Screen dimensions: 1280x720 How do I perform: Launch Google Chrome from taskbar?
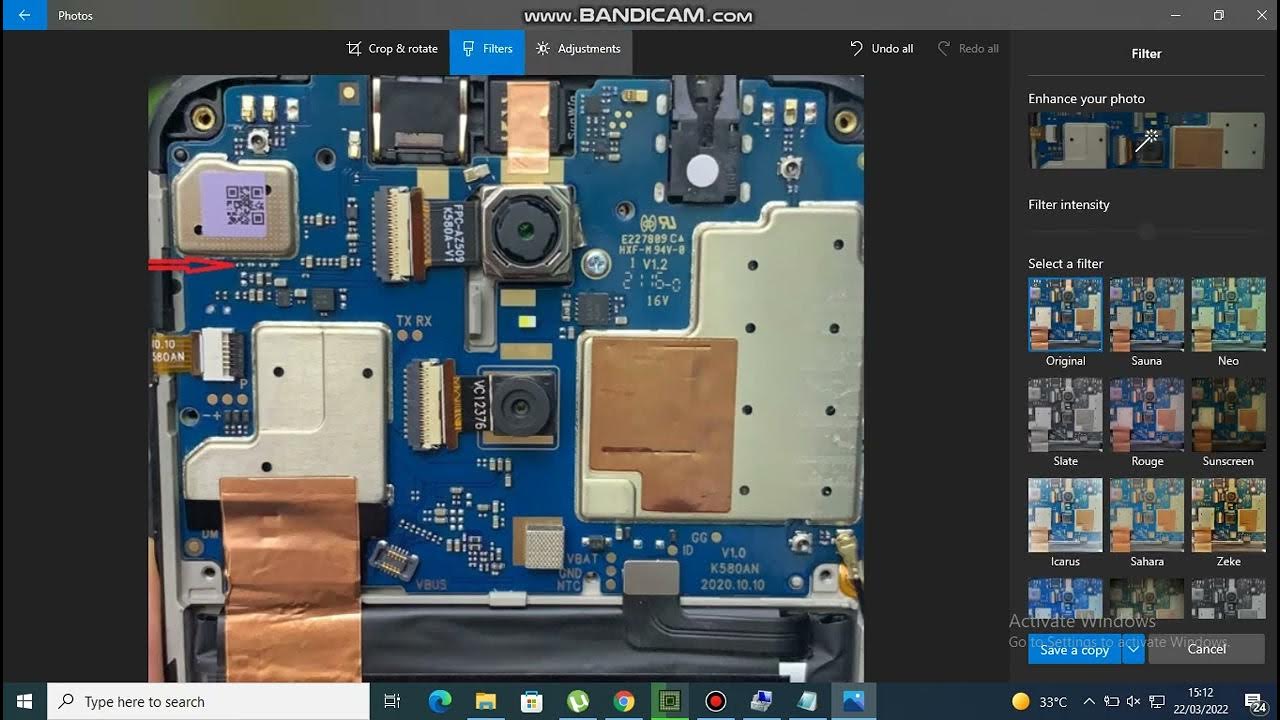tap(624, 702)
